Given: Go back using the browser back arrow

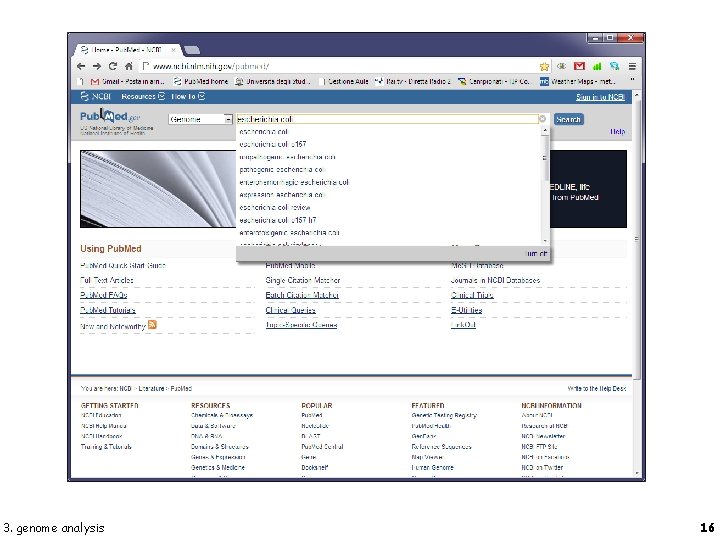Looking at the screenshot, I should click(x=81, y=66).
